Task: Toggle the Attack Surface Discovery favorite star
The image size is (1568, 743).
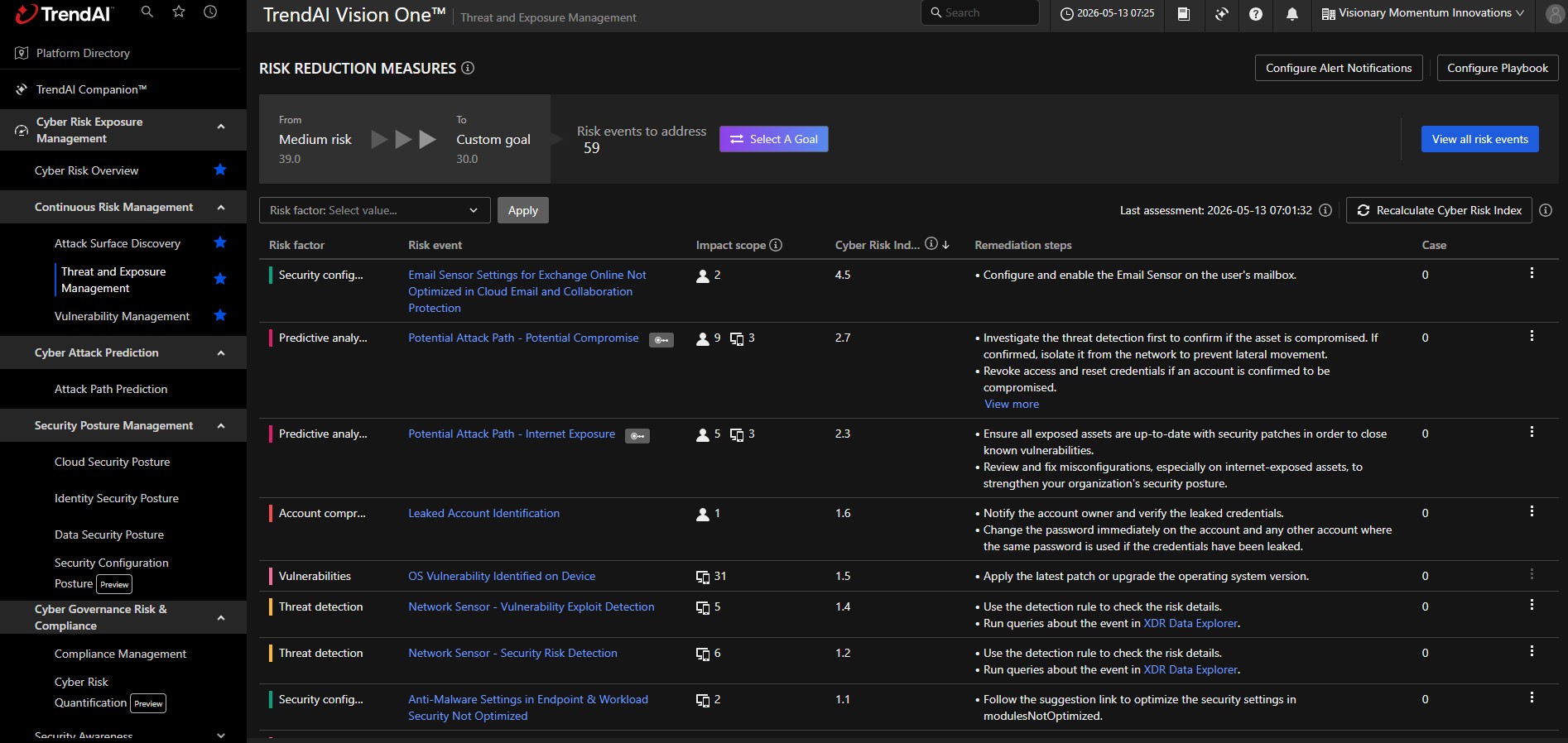Action: tap(220, 242)
